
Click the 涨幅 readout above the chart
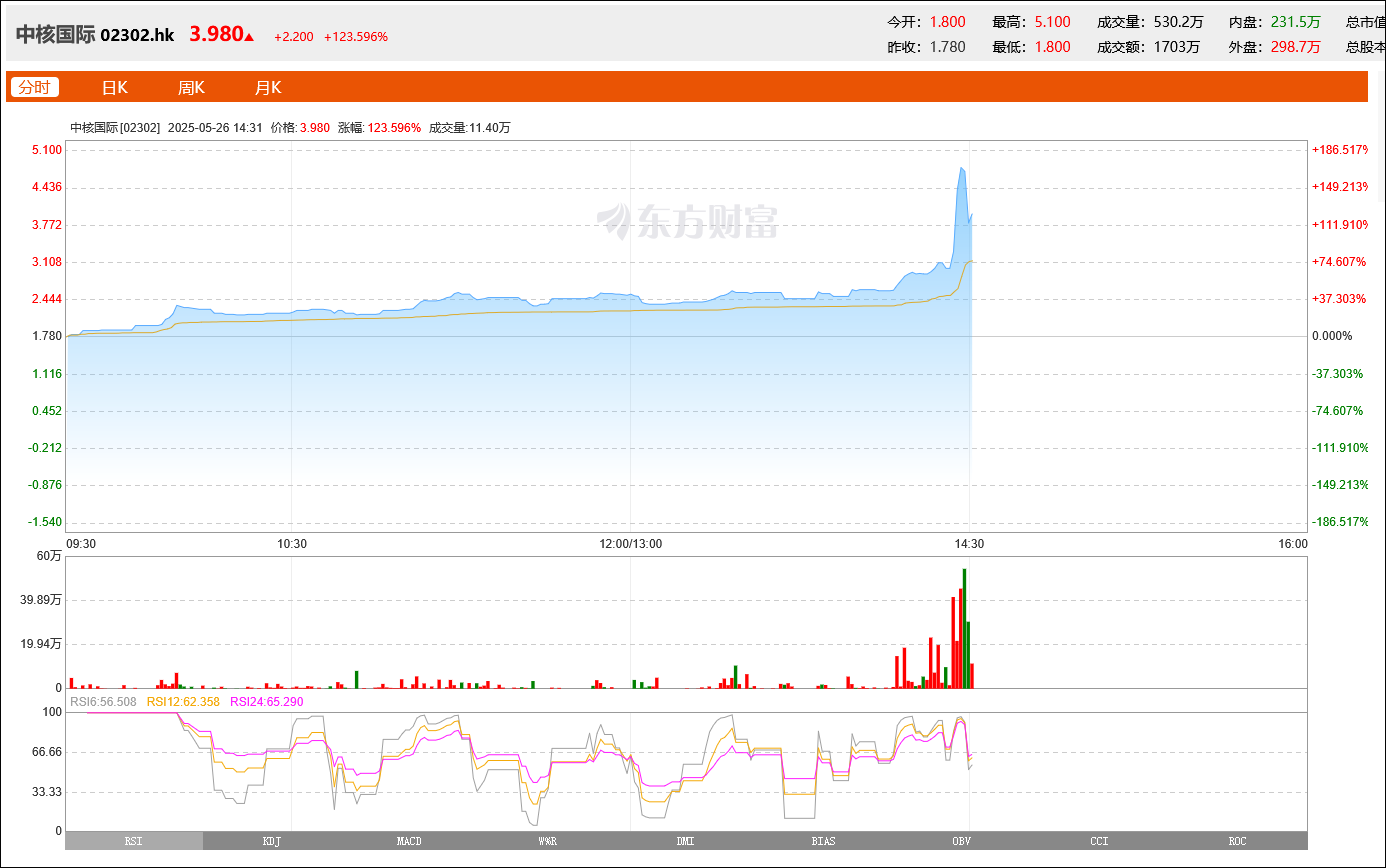click(379, 127)
